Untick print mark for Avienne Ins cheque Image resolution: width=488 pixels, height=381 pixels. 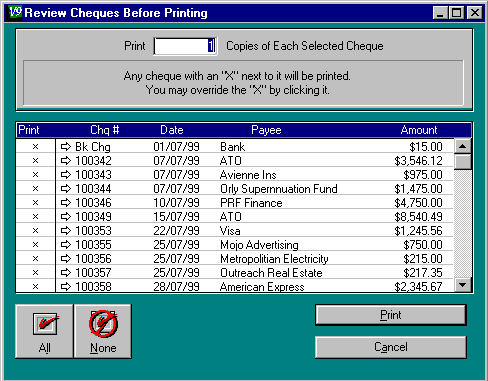(x=35, y=174)
